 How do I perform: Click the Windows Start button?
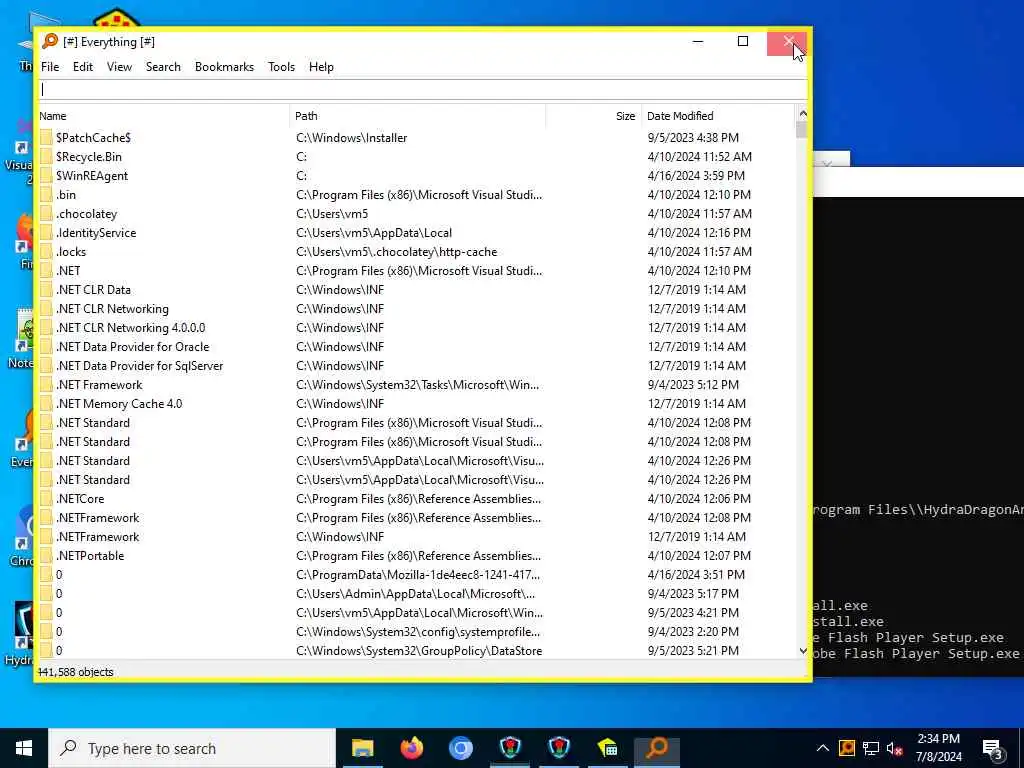click(24, 748)
